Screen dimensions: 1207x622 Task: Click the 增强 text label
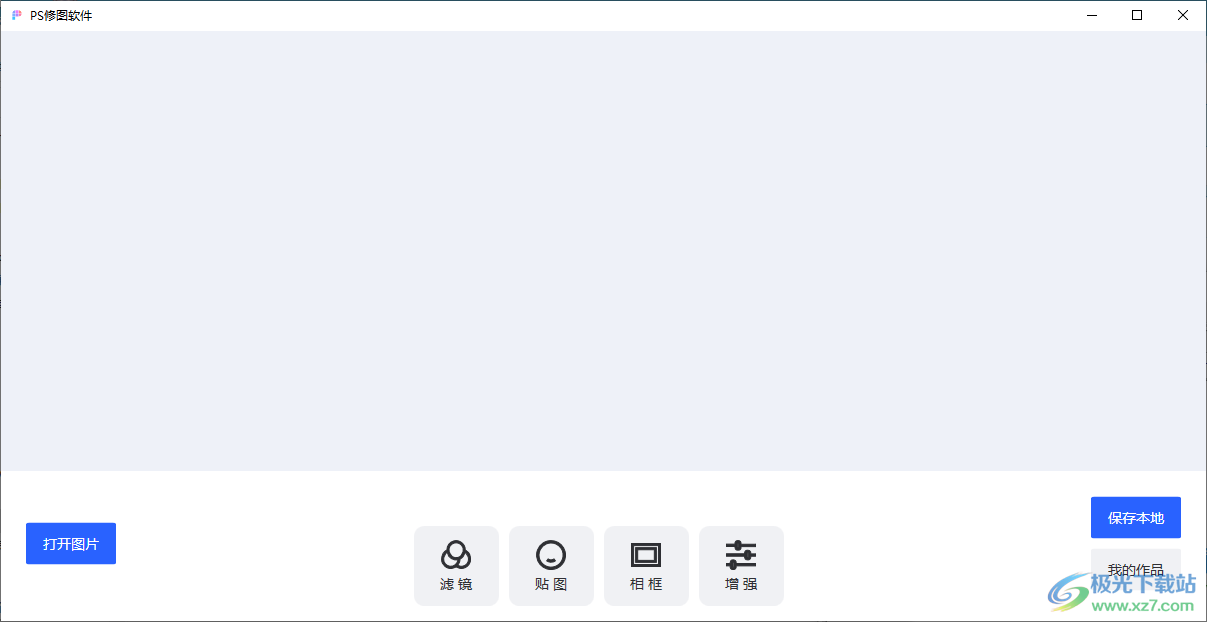click(x=741, y=584)
